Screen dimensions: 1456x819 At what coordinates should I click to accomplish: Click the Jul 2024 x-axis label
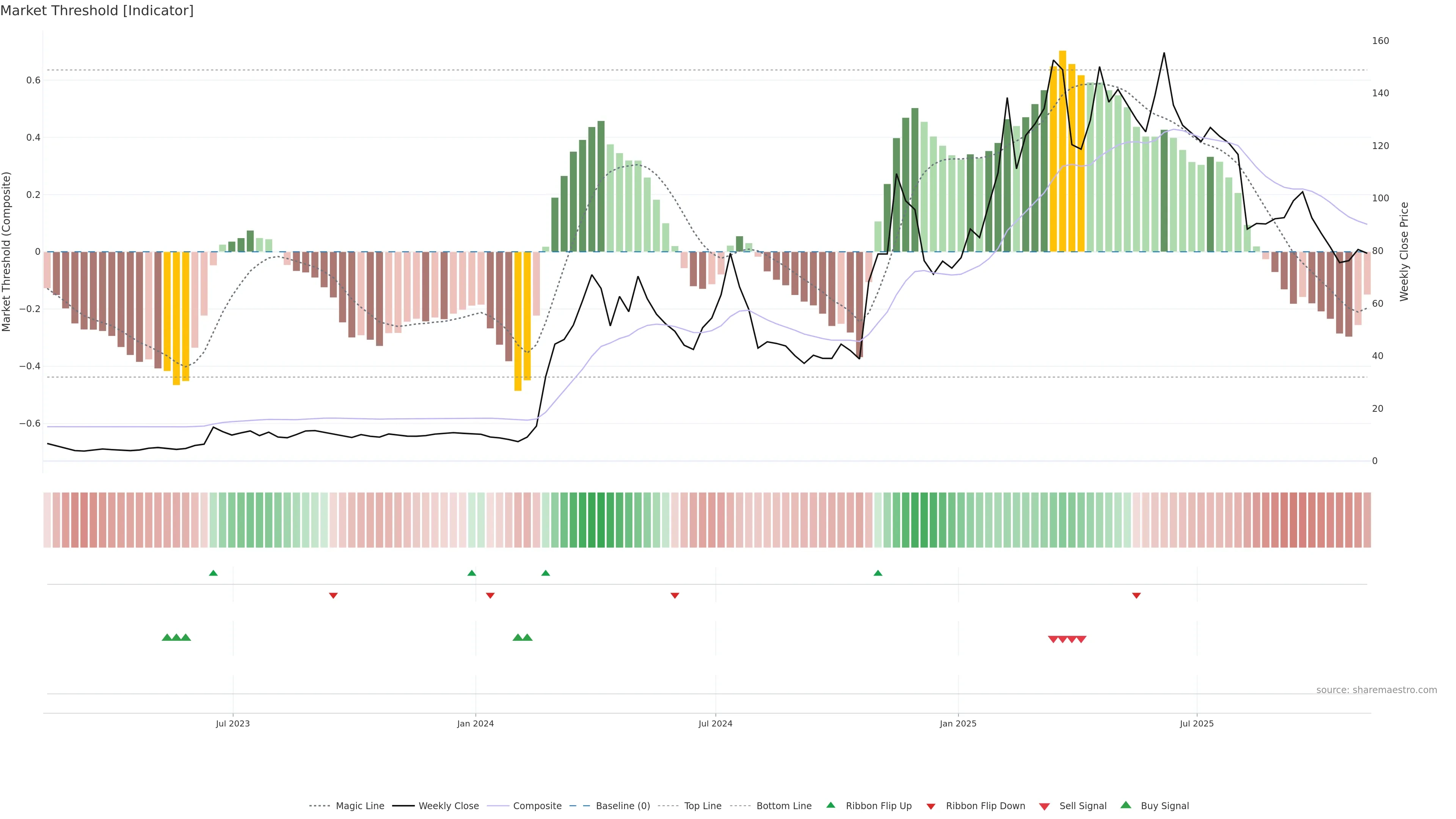[x=715, y=723]
